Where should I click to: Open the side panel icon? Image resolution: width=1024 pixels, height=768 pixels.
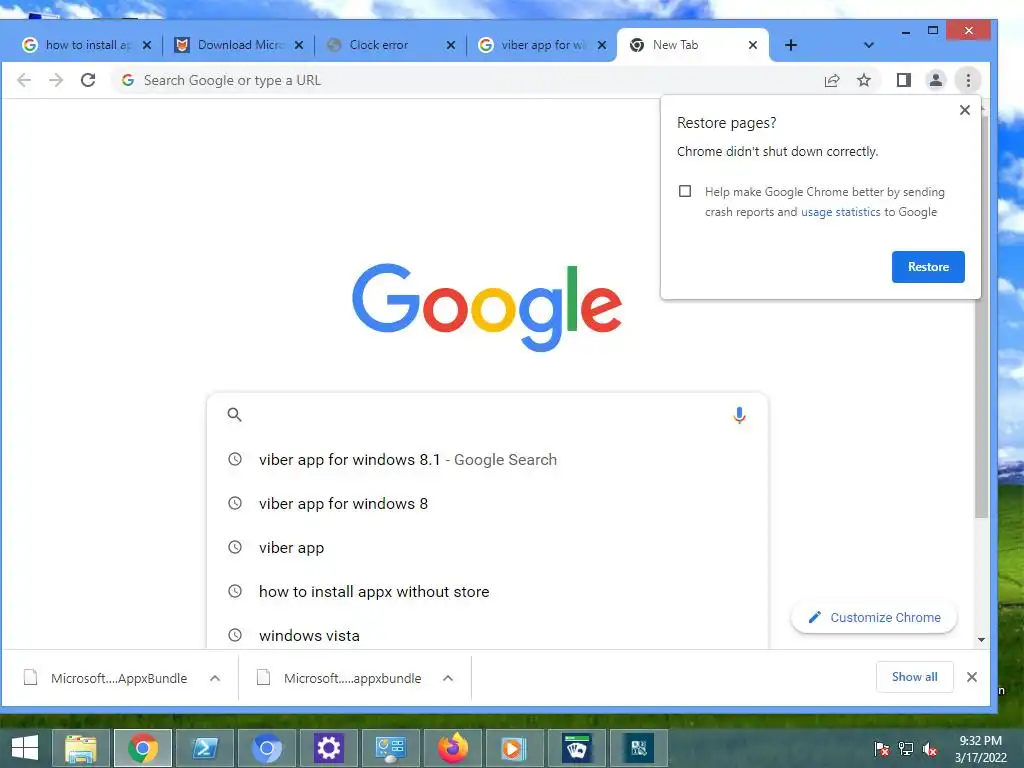(904, 80)
